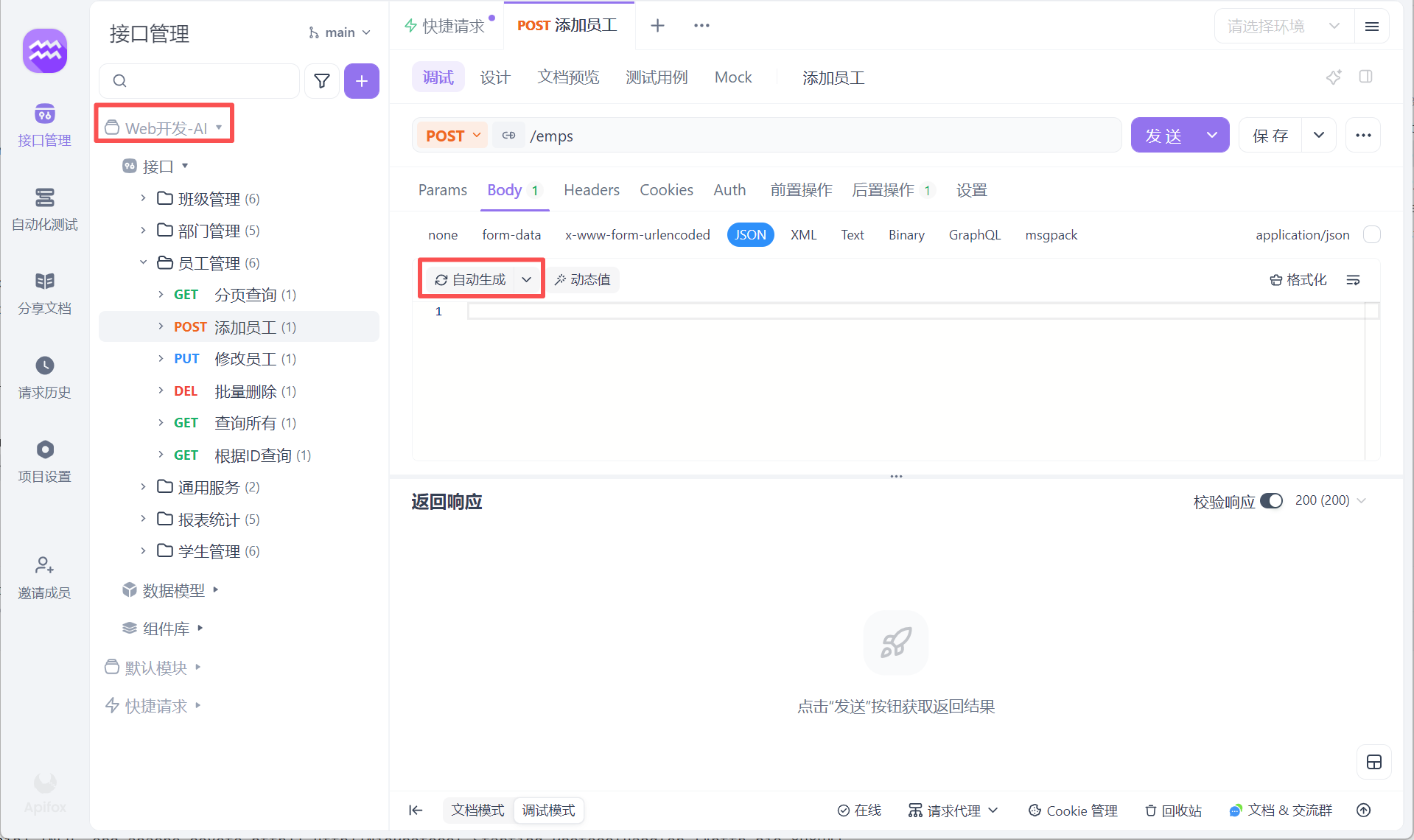Open 分享文档 in the left sidebar
The width and height of the screenshot is (1414, 840).
pyautogui.click(x=44, y=293)
